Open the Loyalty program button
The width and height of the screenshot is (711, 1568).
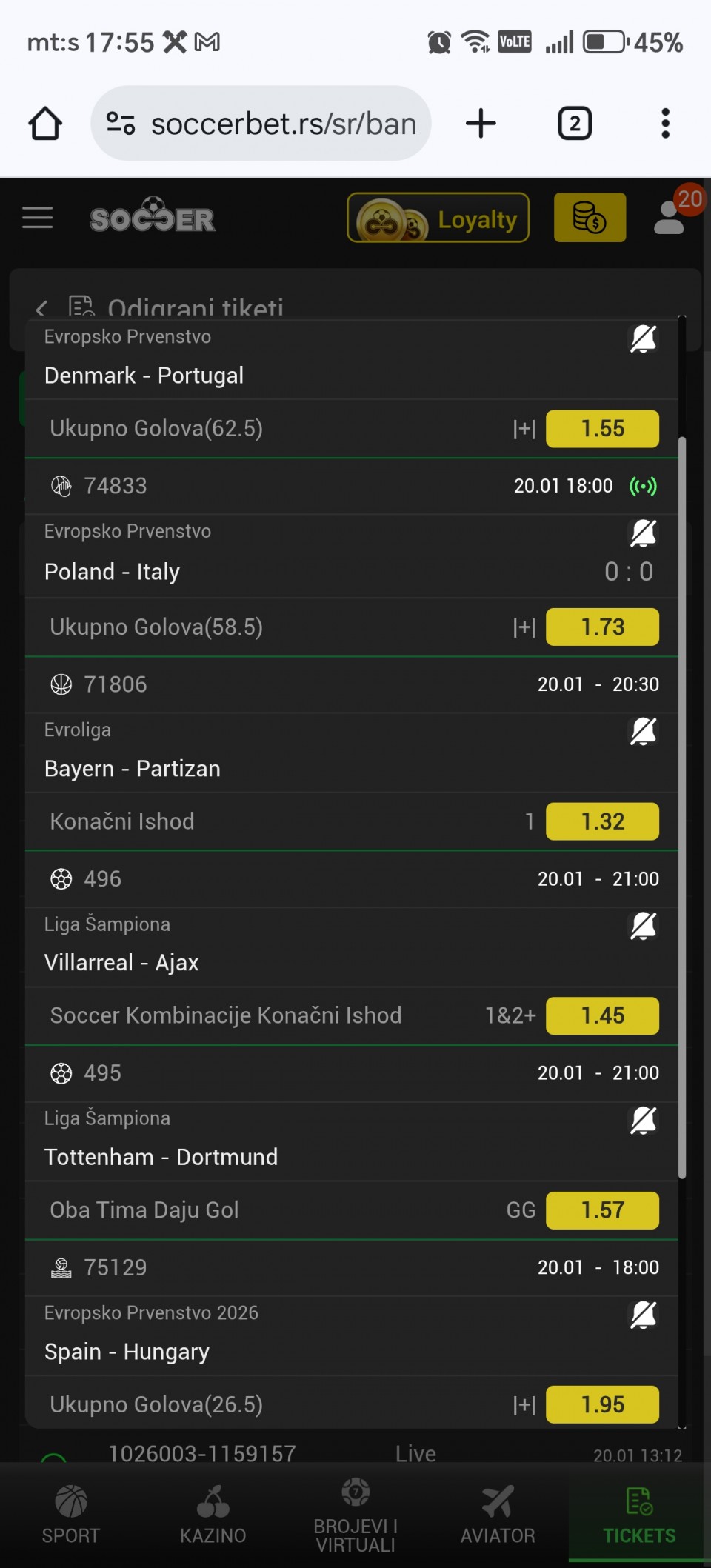(438, 218)
